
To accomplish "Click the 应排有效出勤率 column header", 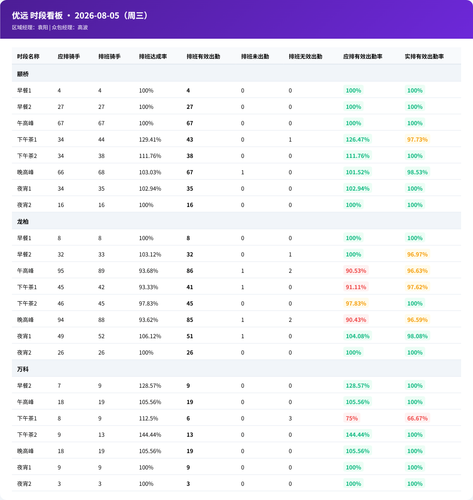I will [363, 57].
